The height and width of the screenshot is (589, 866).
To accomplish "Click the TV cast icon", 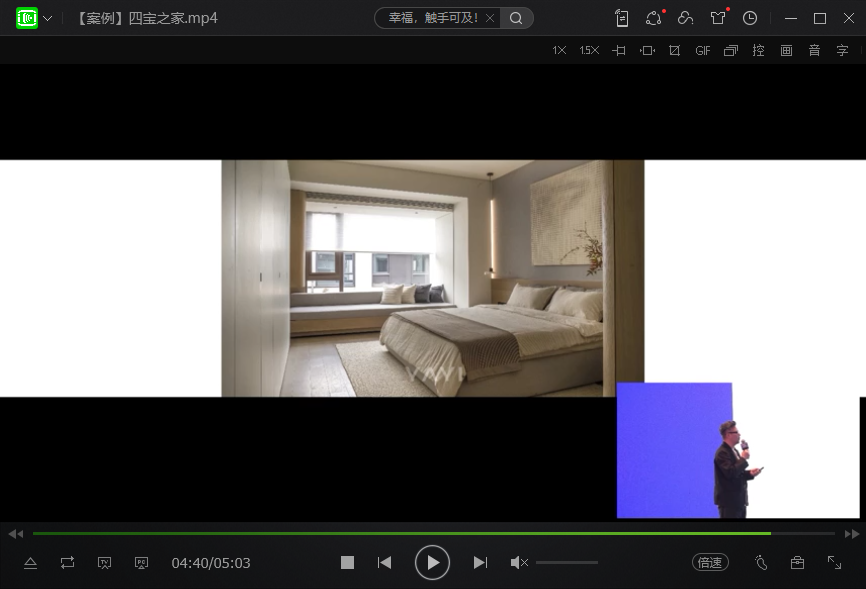I will click(x=104, y=563).
